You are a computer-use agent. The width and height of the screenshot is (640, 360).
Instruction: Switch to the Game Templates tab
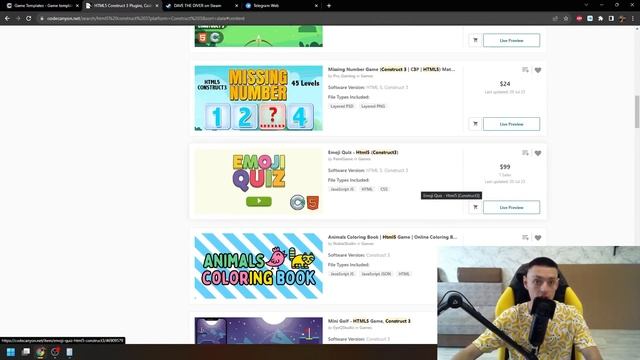tap(41, 6)
